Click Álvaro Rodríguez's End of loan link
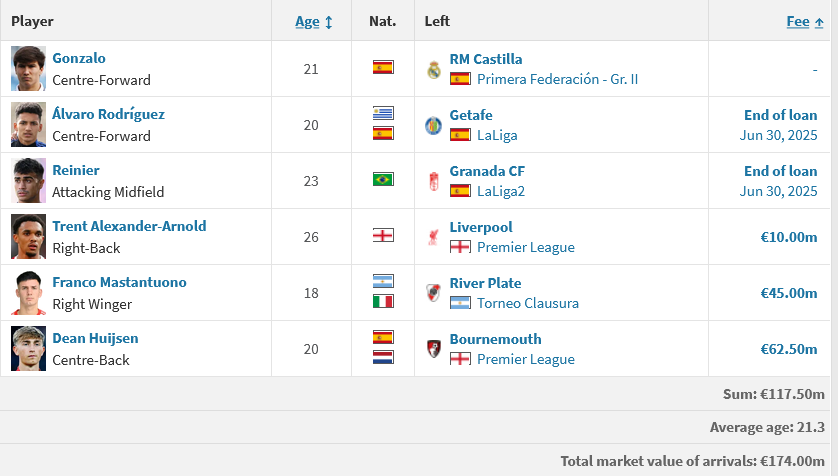The height and width of the screenshot is (476, 838). 780,115
